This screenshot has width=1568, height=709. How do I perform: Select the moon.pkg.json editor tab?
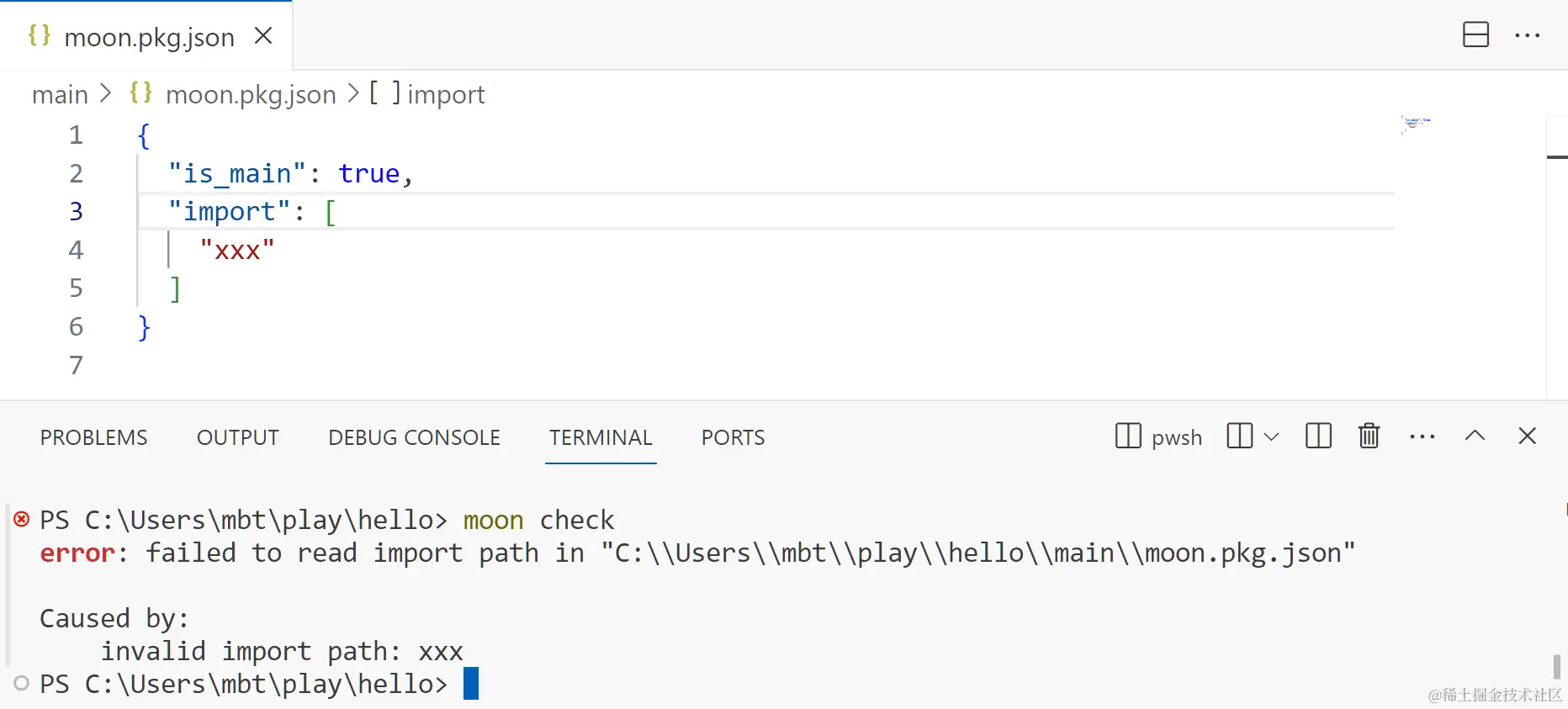click(x=146, y=35)
